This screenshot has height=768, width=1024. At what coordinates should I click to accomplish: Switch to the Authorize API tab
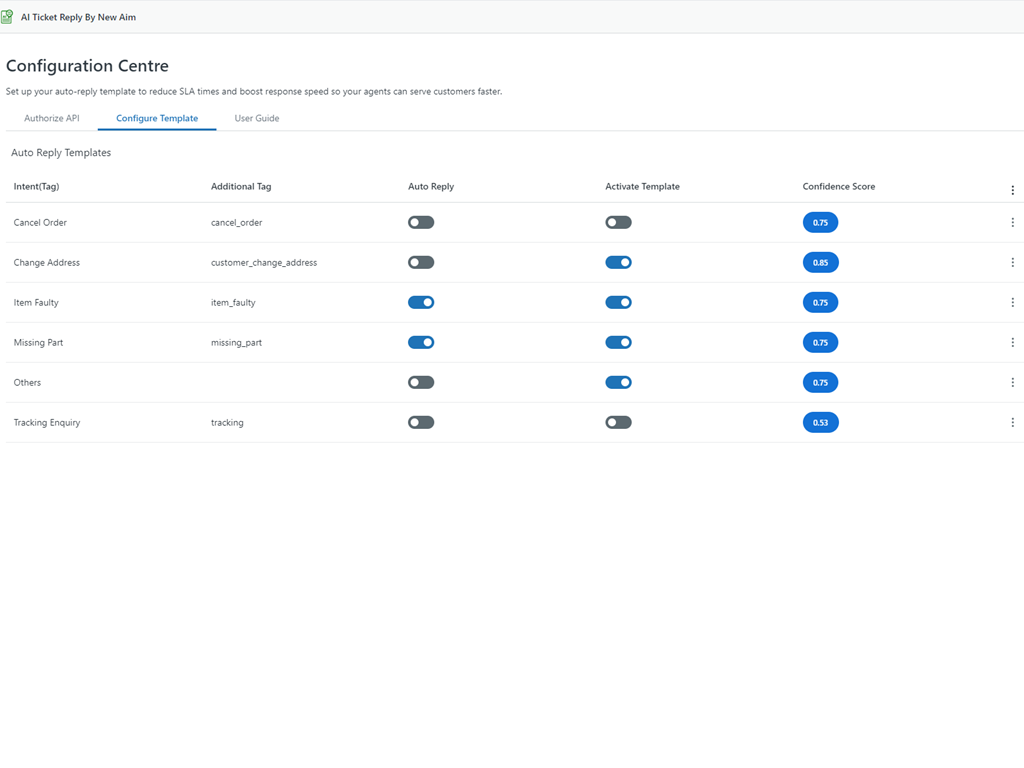tap(52, 119)
